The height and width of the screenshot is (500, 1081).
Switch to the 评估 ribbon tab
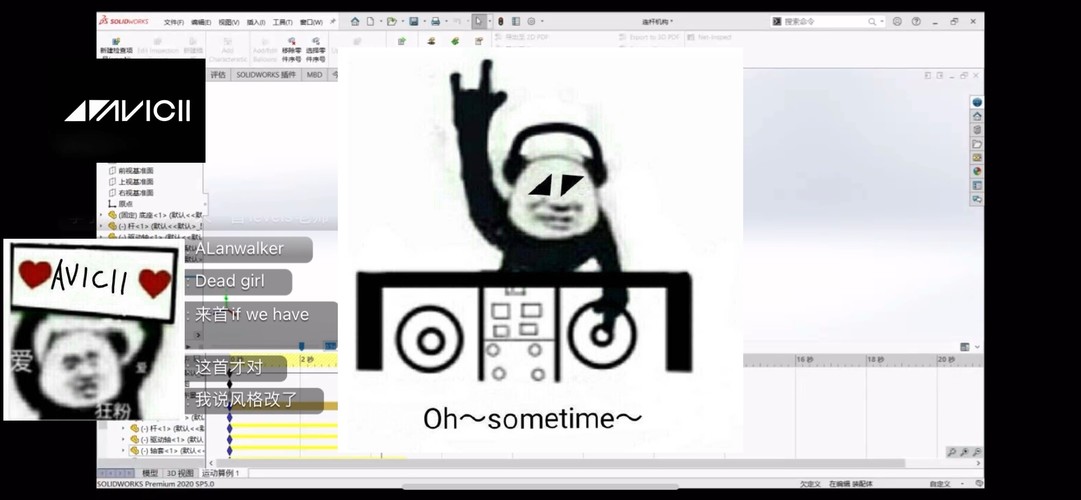click(218, 74)
